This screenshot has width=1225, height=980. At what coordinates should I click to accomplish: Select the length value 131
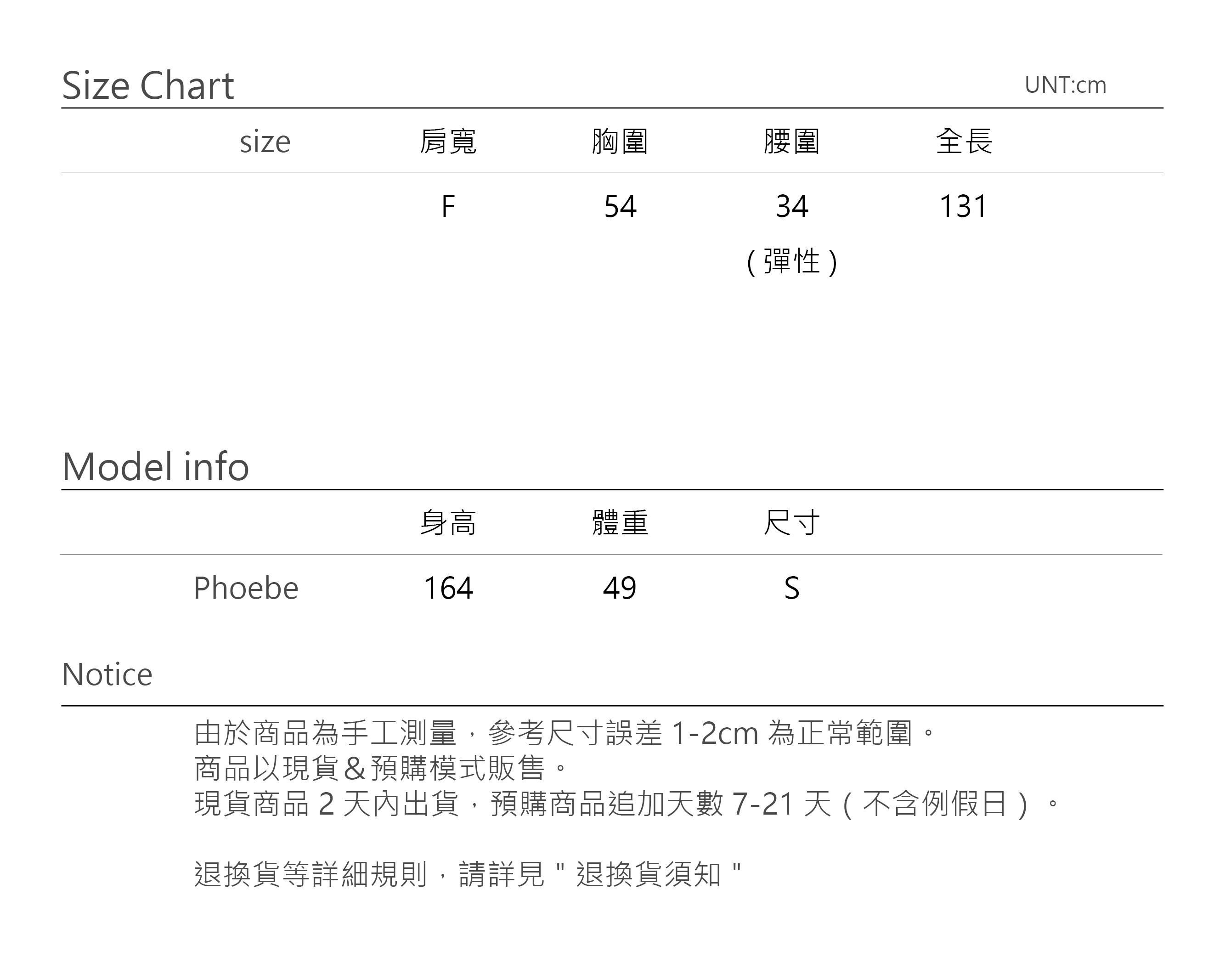click(x=964, y=206)
